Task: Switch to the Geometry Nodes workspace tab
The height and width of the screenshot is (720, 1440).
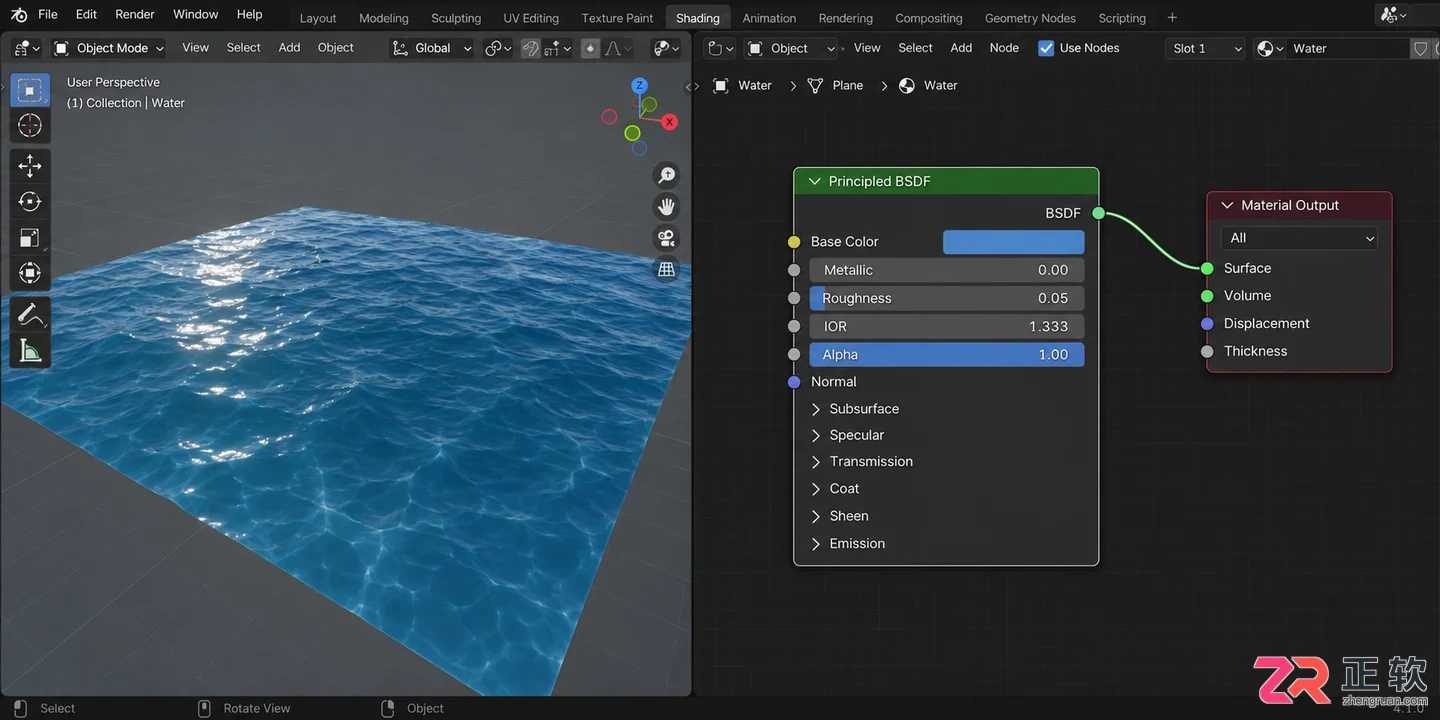Action: [x=1030, y=18]
